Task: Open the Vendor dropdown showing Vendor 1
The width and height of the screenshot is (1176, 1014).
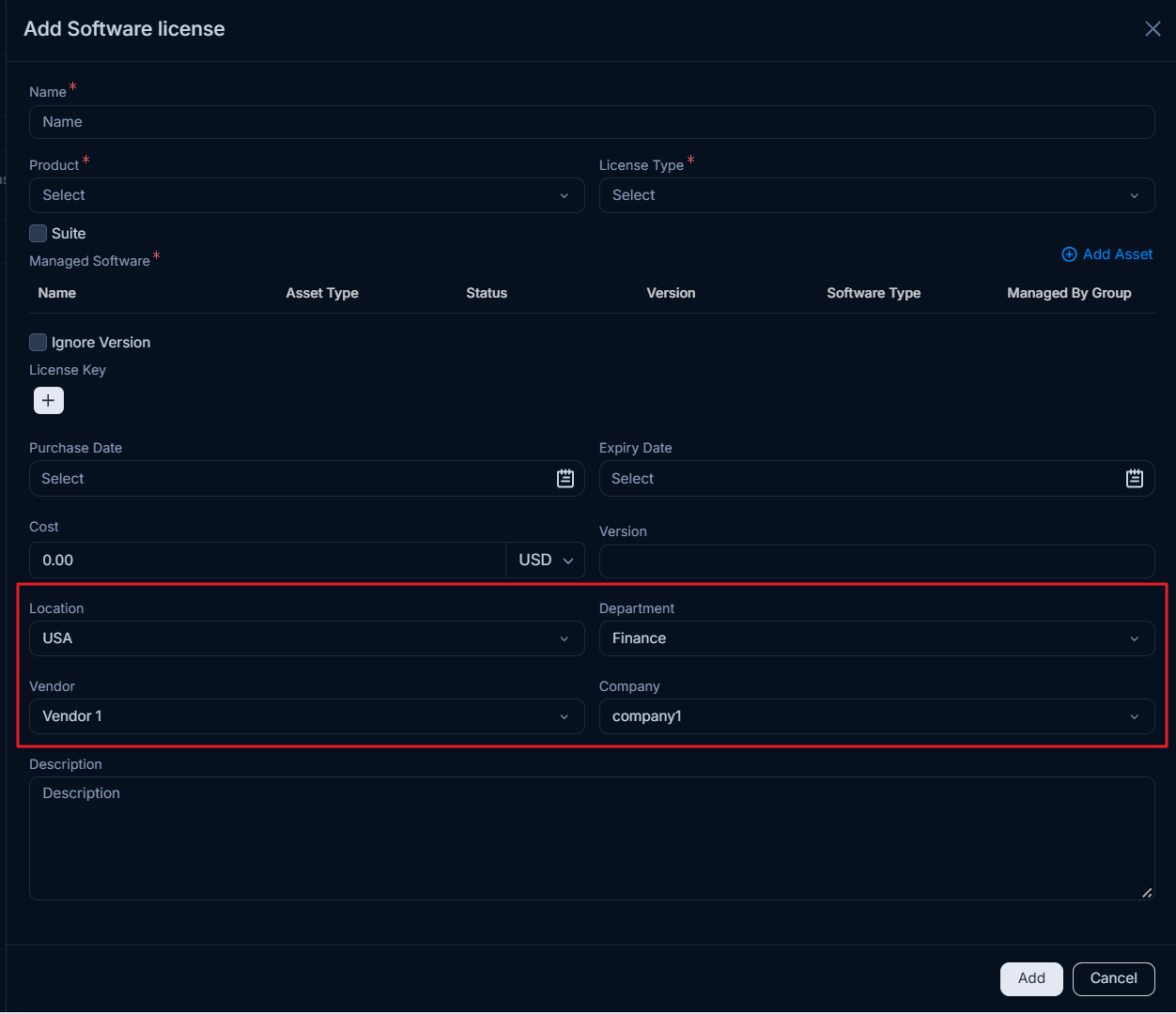Action: [x=307, y=716]
